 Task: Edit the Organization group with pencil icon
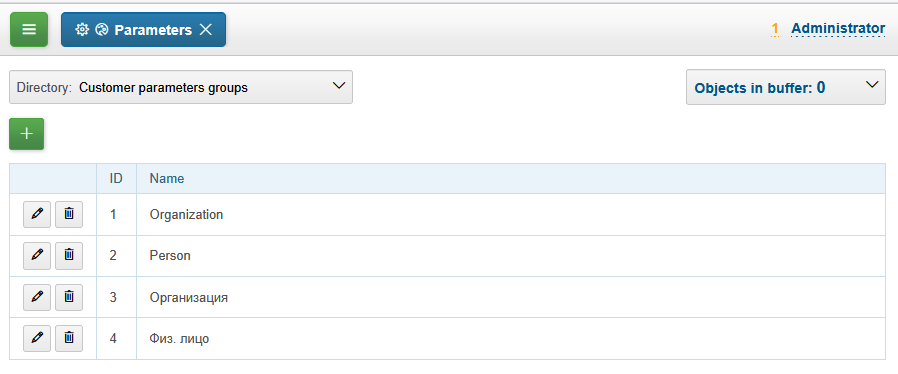[37, 214]
